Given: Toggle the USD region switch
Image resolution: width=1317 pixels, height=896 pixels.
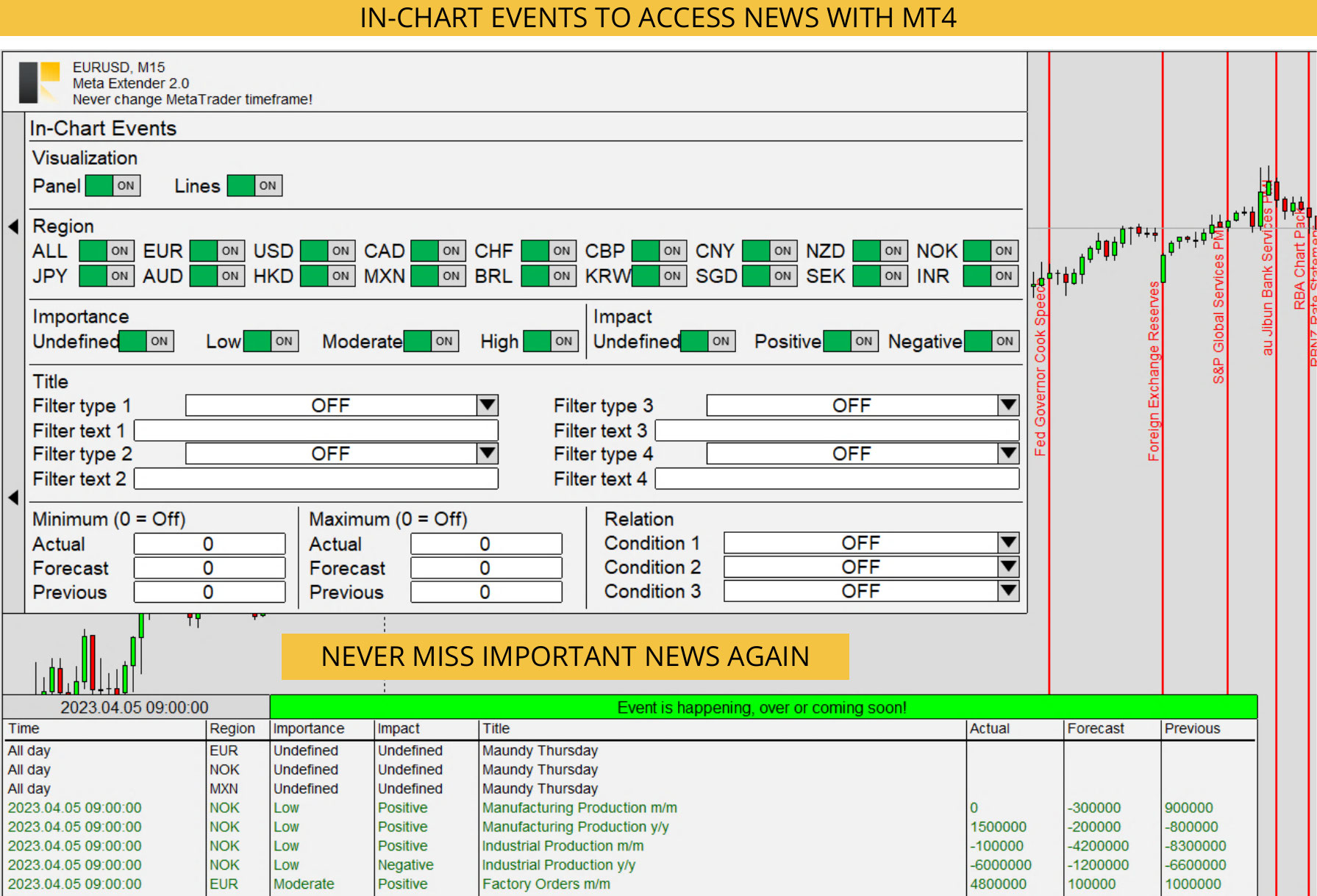Looking at the screenshot, I should pyautogui.click(x=328, y=251).
